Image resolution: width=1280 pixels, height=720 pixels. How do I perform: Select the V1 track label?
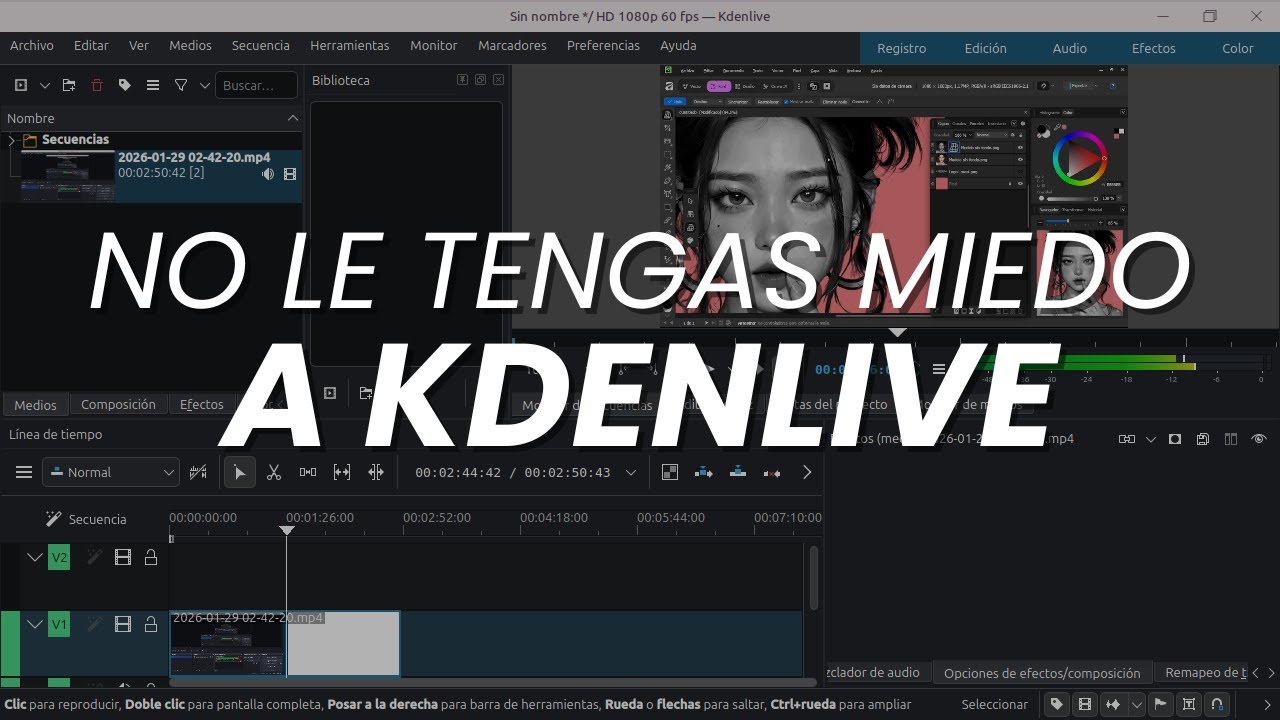(59, 625)
